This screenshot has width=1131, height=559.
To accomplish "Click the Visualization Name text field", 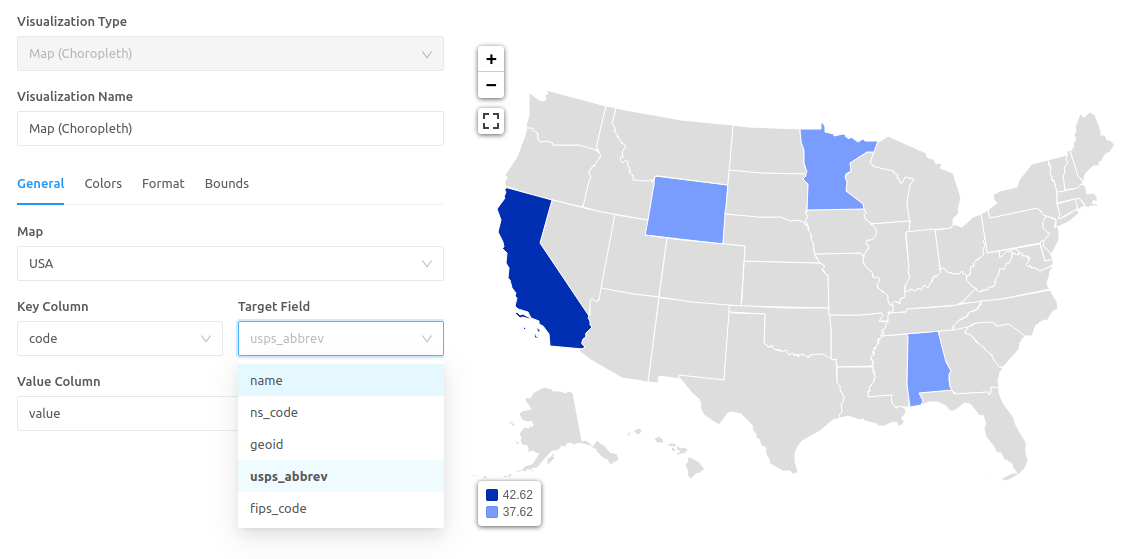I will [x=230, y=128].
